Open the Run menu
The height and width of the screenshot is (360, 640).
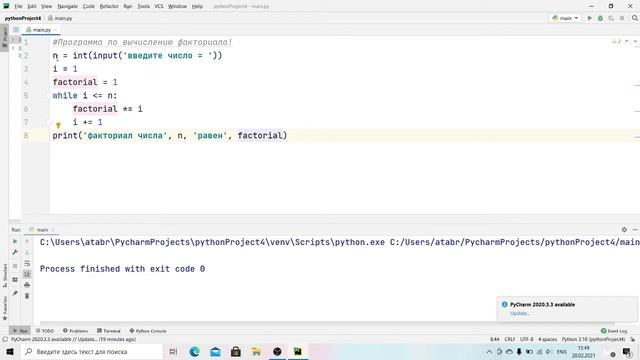[128, 6]
